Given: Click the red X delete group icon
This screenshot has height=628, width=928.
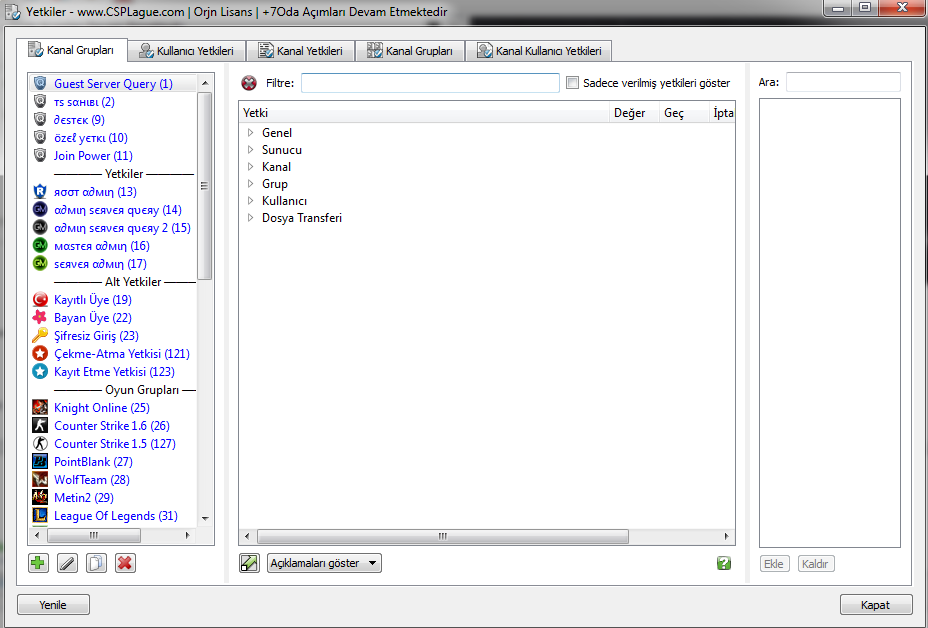Looking at the screenshot, I should (x=125, y=563).
